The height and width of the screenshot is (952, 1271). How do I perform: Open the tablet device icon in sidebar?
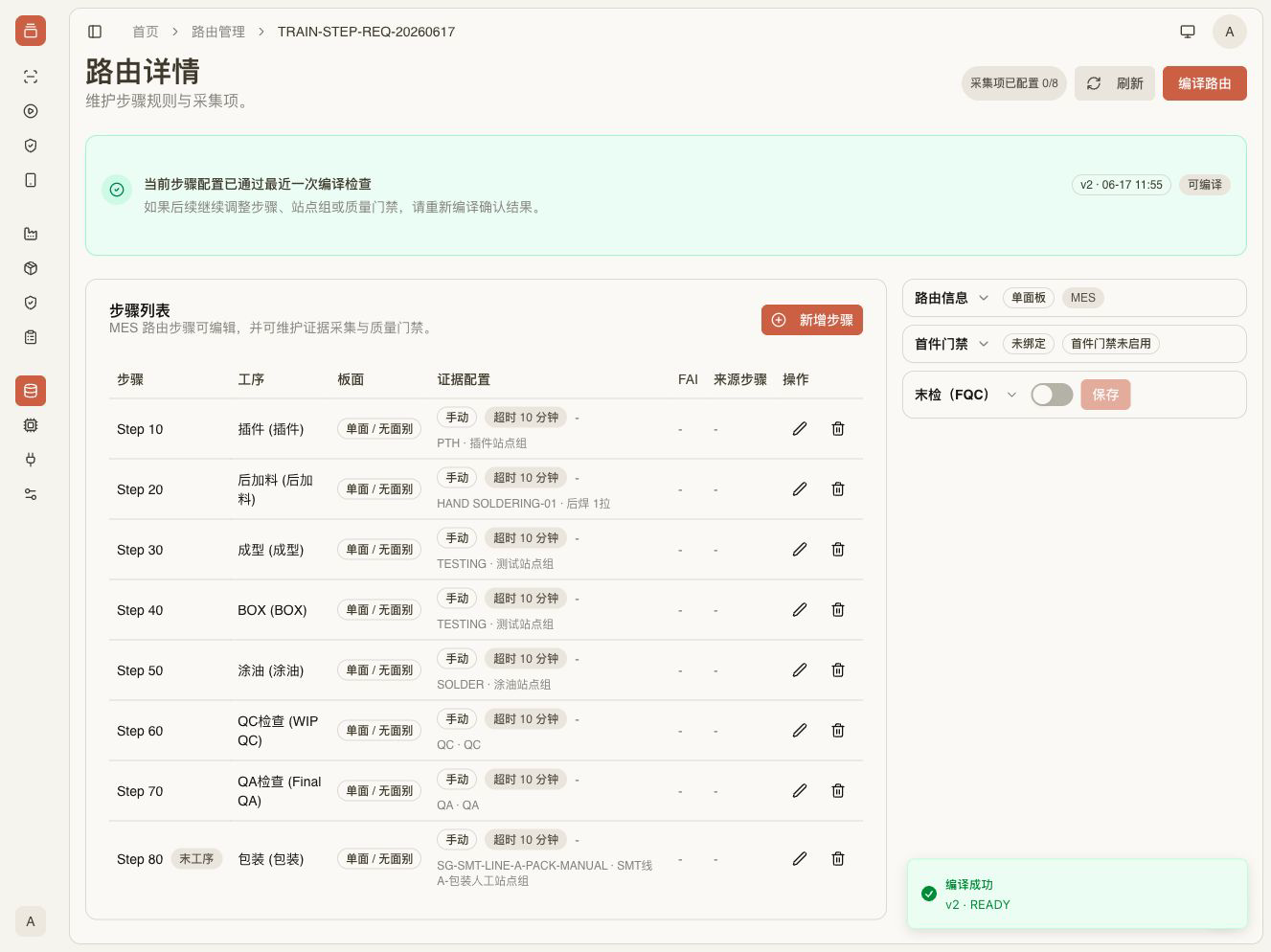[x=31, y=180]
